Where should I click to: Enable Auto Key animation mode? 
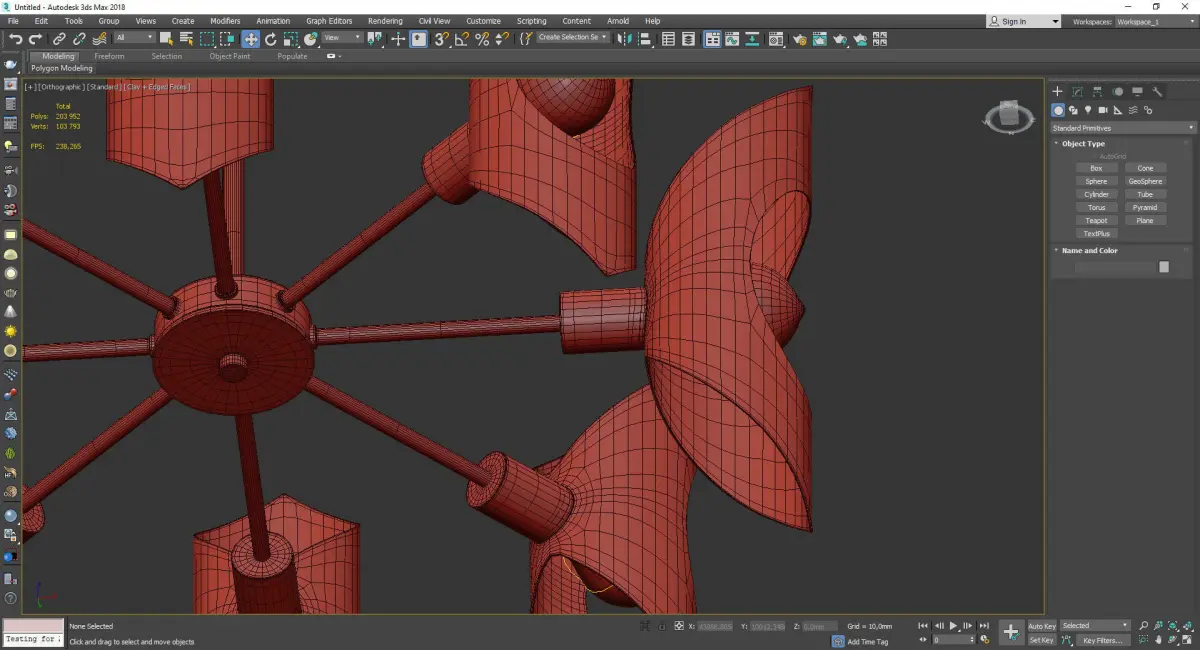[1041, 626]
